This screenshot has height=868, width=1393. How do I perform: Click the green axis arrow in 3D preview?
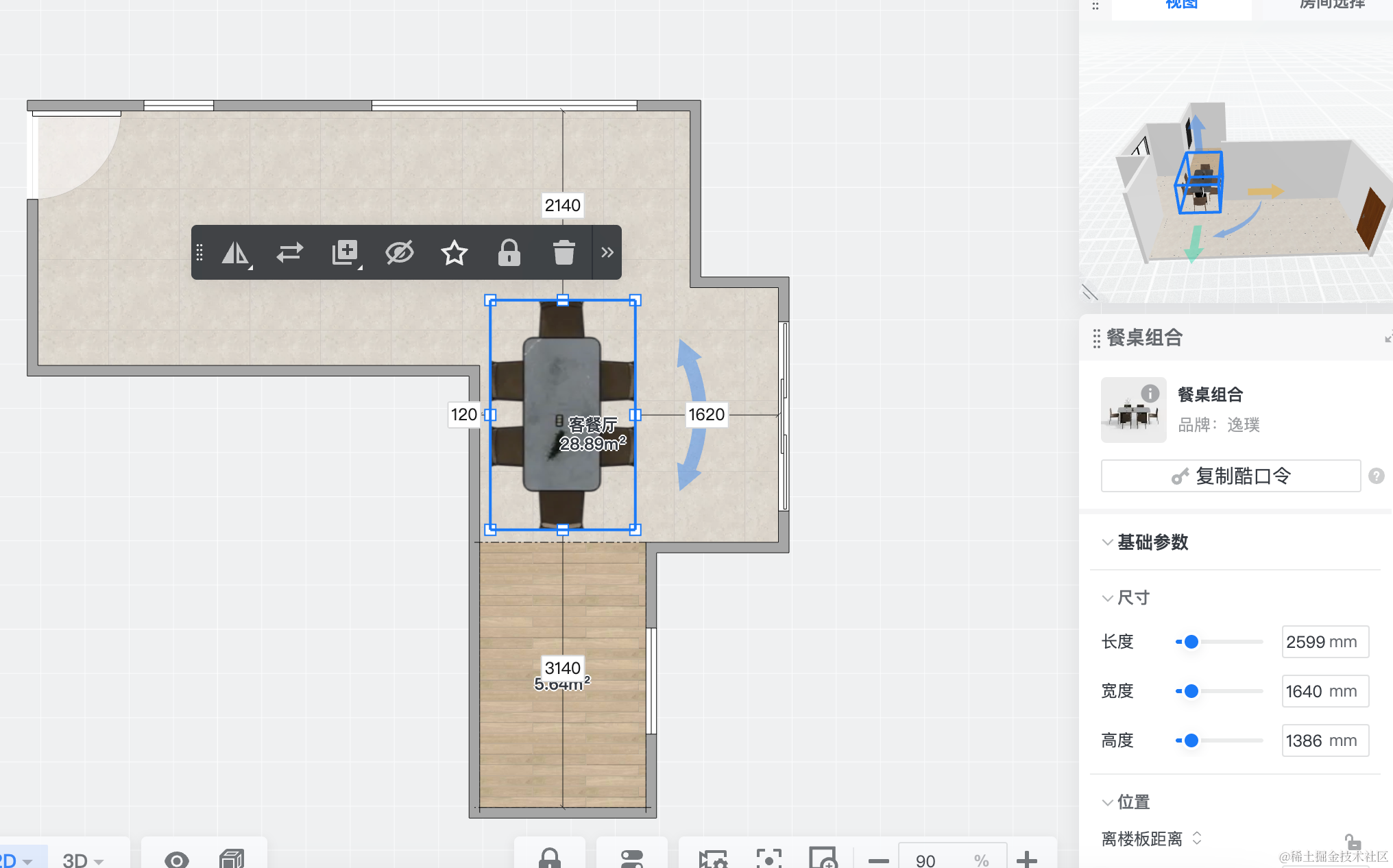point(1194,244)
